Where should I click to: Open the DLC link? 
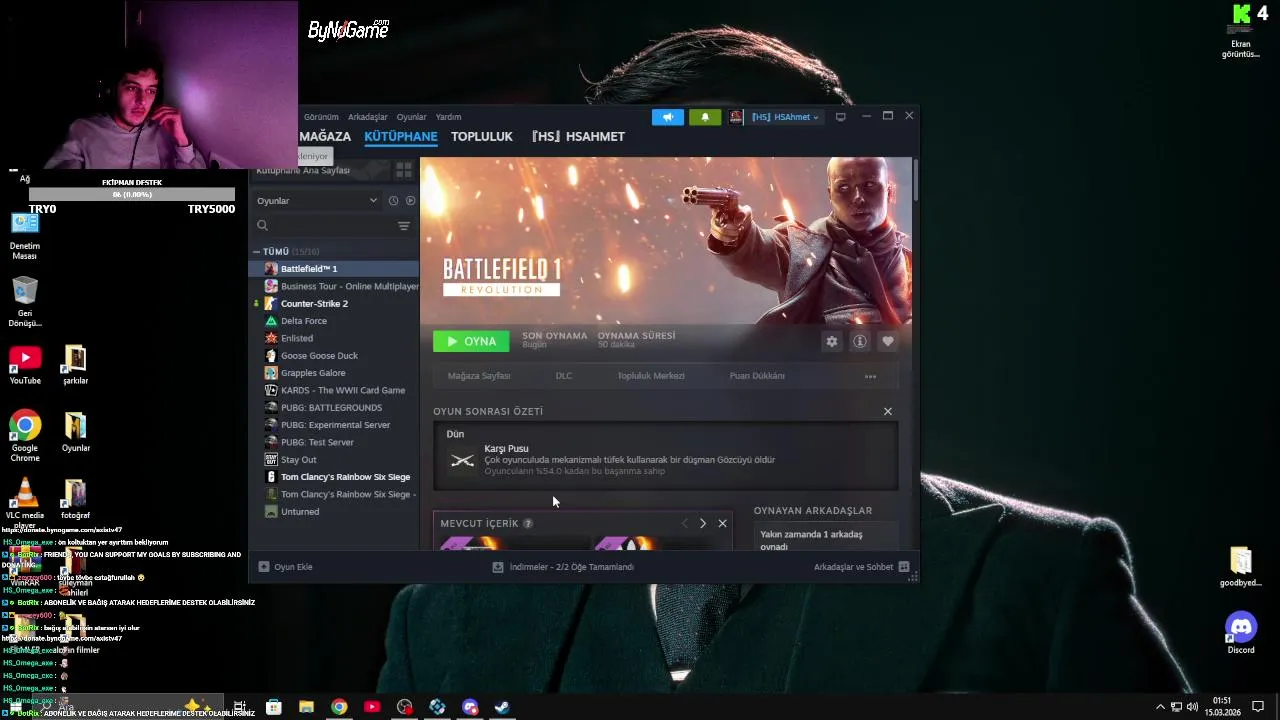click(x=564, y=376)
